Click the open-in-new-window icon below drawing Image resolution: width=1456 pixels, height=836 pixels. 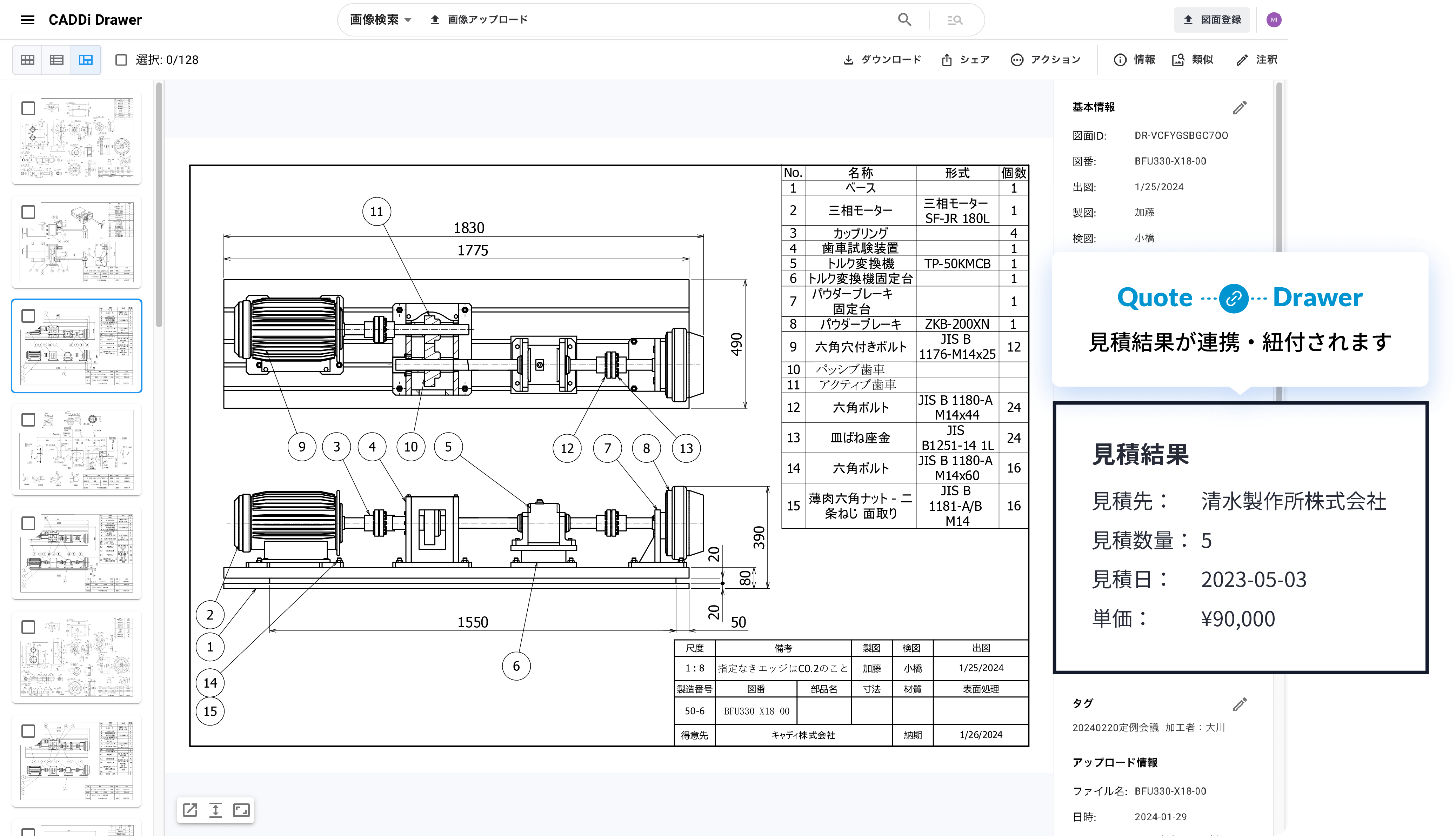(x=190, y=810)
